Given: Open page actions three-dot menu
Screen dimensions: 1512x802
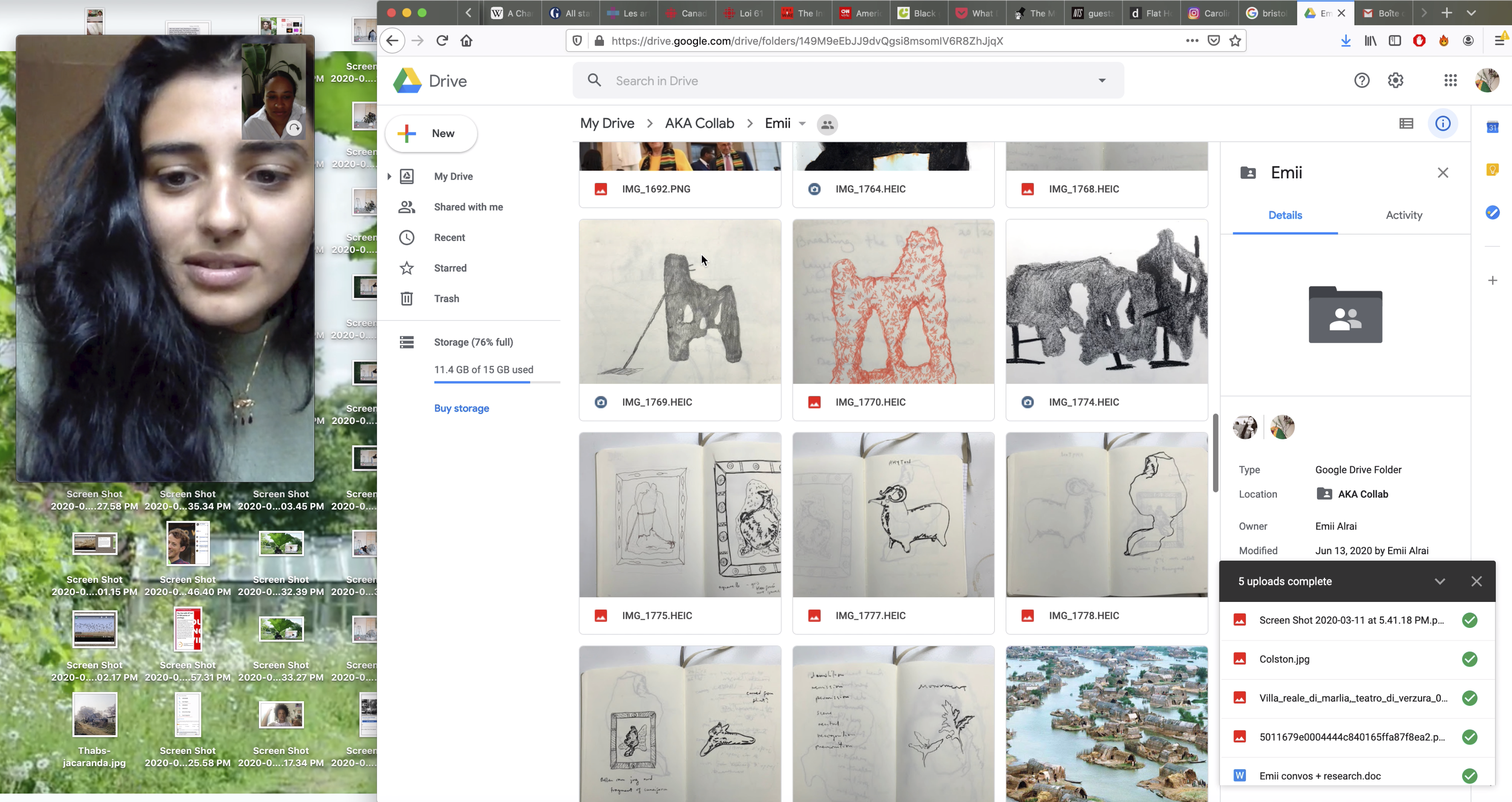Looking at the screenshot, I should [x=1192, y=40].
